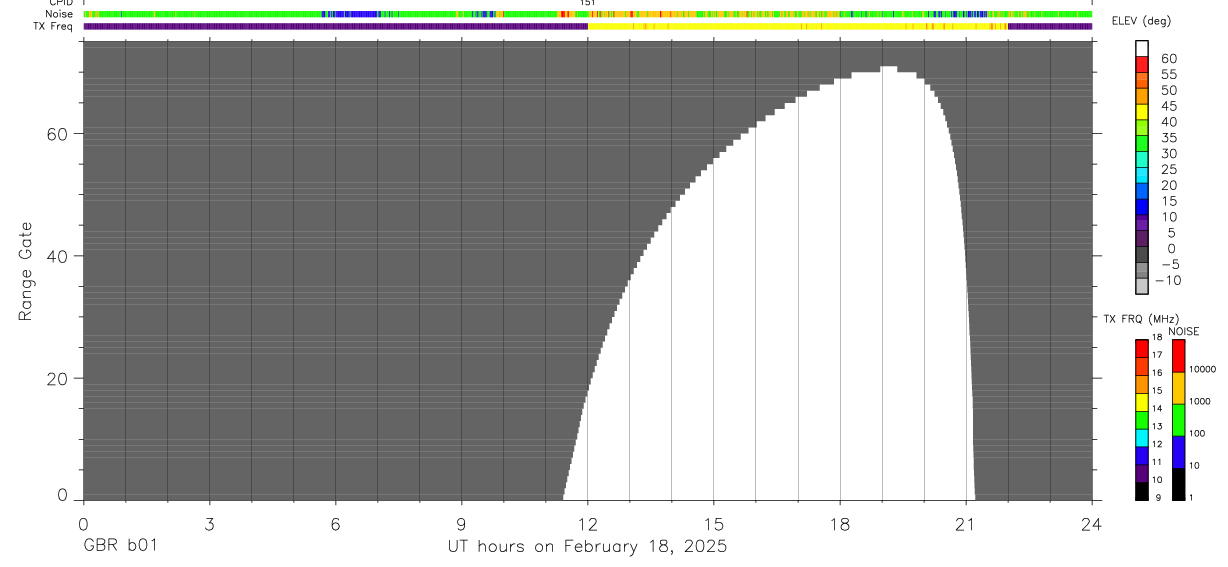Click the 'ELEV (deg)' legend title

coord(1141,22)
